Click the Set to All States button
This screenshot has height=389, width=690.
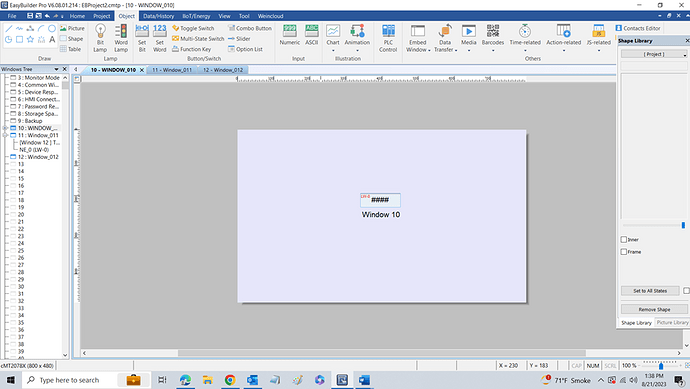(x=650, y=291)
